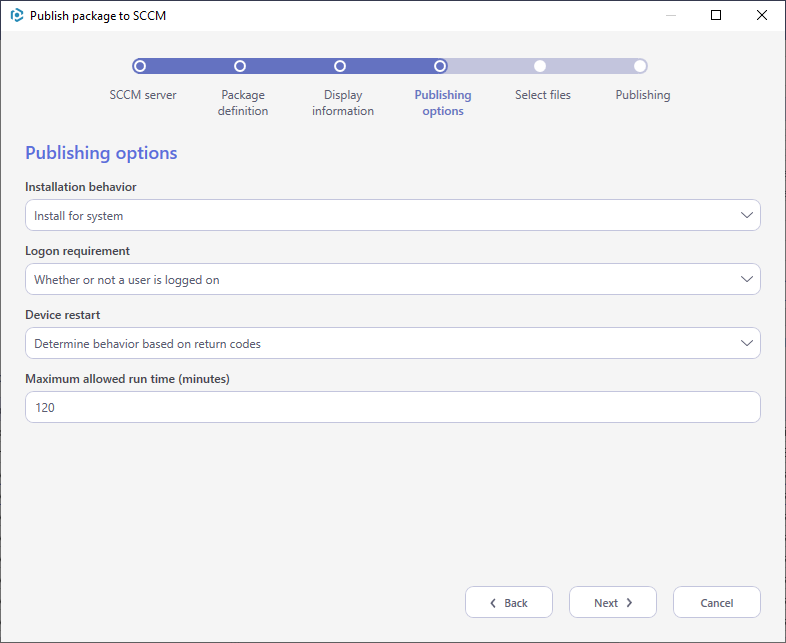Click the SCCM server step circle

point(140,66)
